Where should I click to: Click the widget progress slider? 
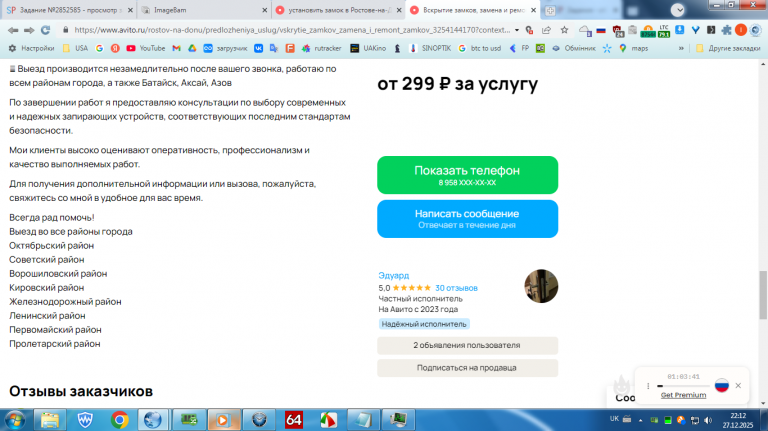(683, 386)
